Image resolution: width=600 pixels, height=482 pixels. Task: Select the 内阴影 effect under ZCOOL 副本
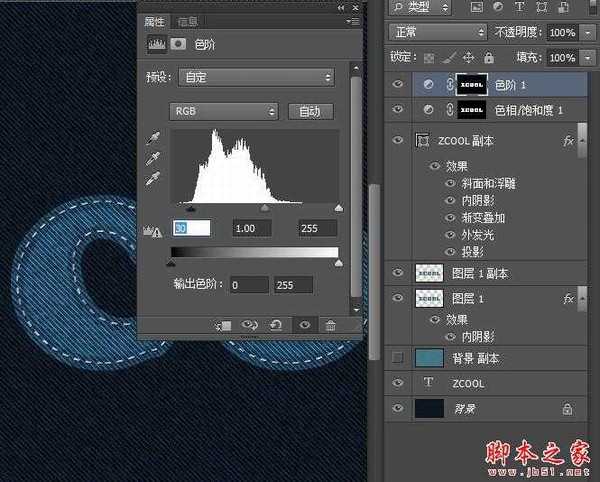(x=478, y=200)
